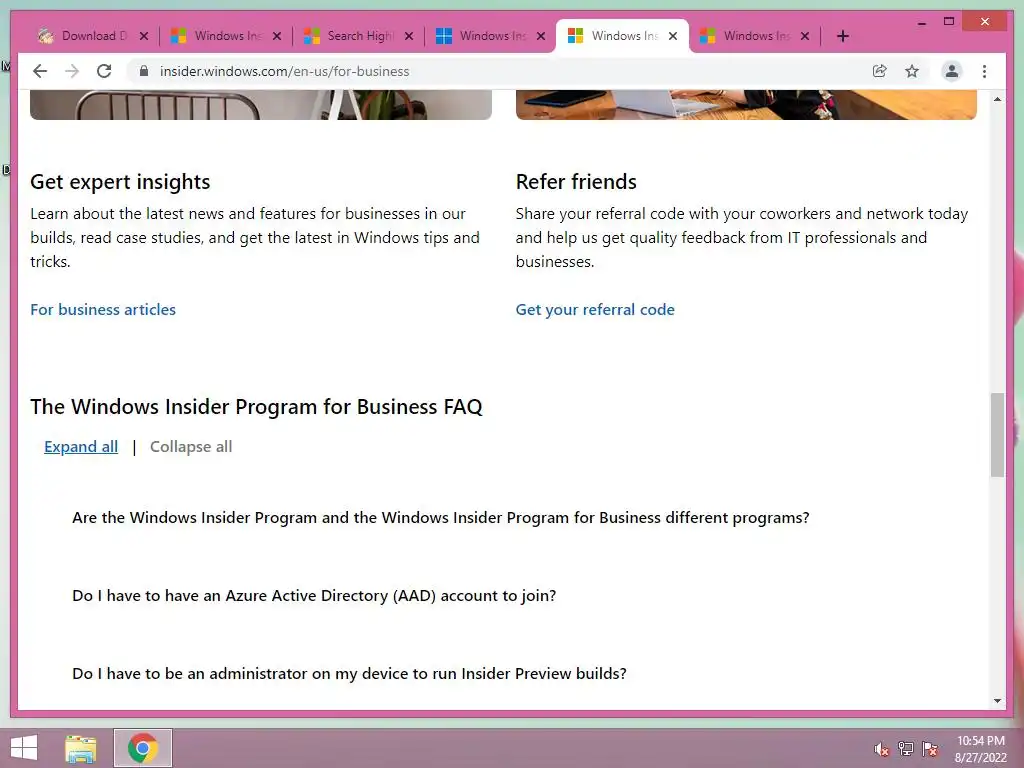Click the forward navigation arrow
The image size is (1024, 768).
[x=72, y=71]
